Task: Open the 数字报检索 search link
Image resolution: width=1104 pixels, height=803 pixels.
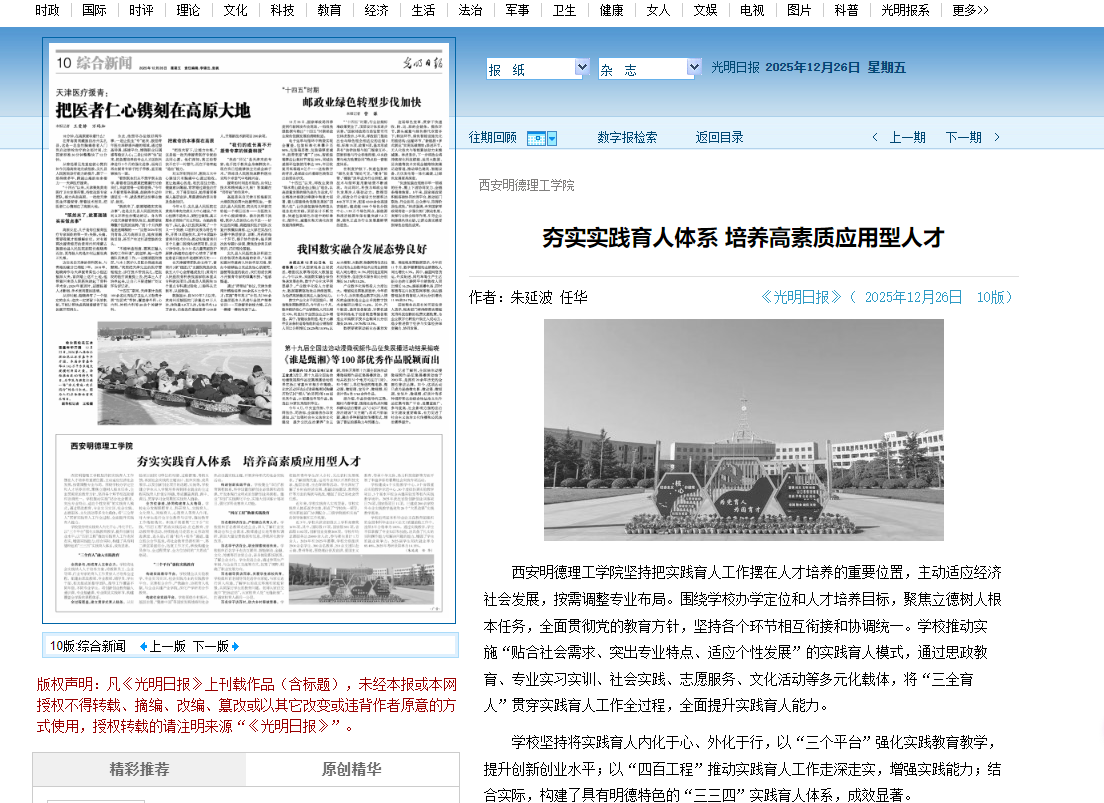Action: (627, 138)
